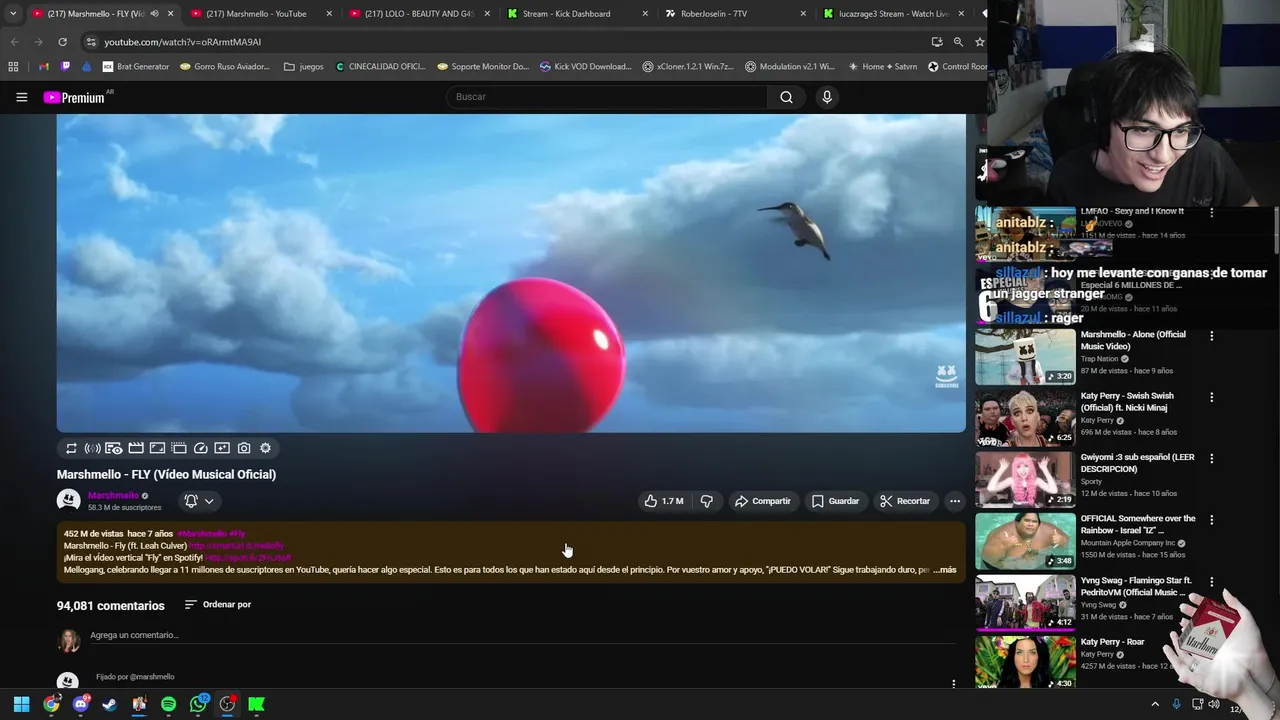Open the Home Satvrn bookmark
Image resolution: width=1280 pixels, height=720 pixels.
882,67
